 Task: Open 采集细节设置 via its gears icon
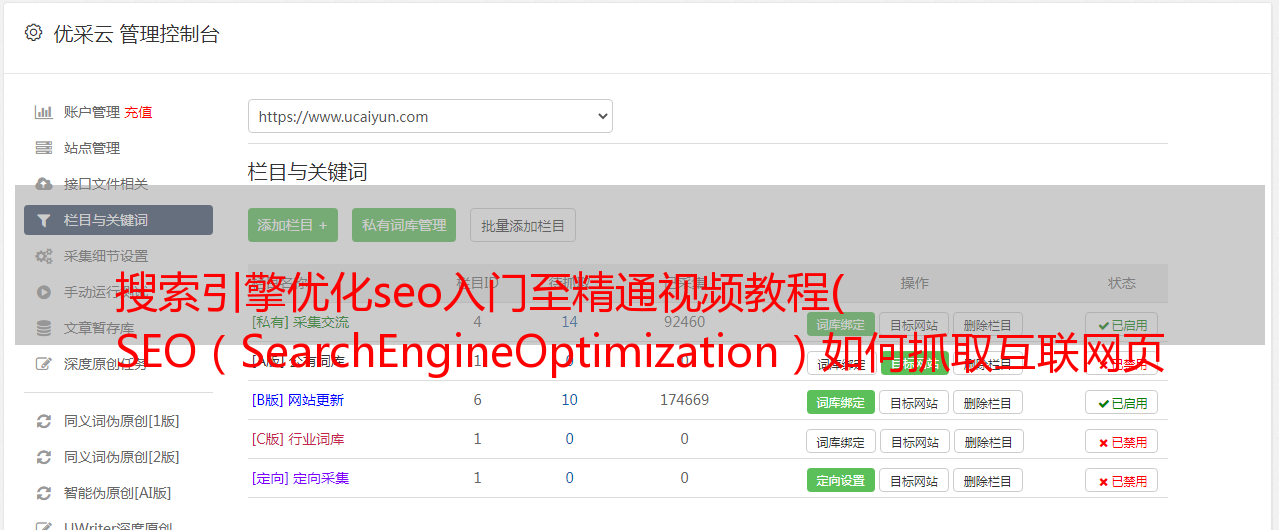click(43, 256)
